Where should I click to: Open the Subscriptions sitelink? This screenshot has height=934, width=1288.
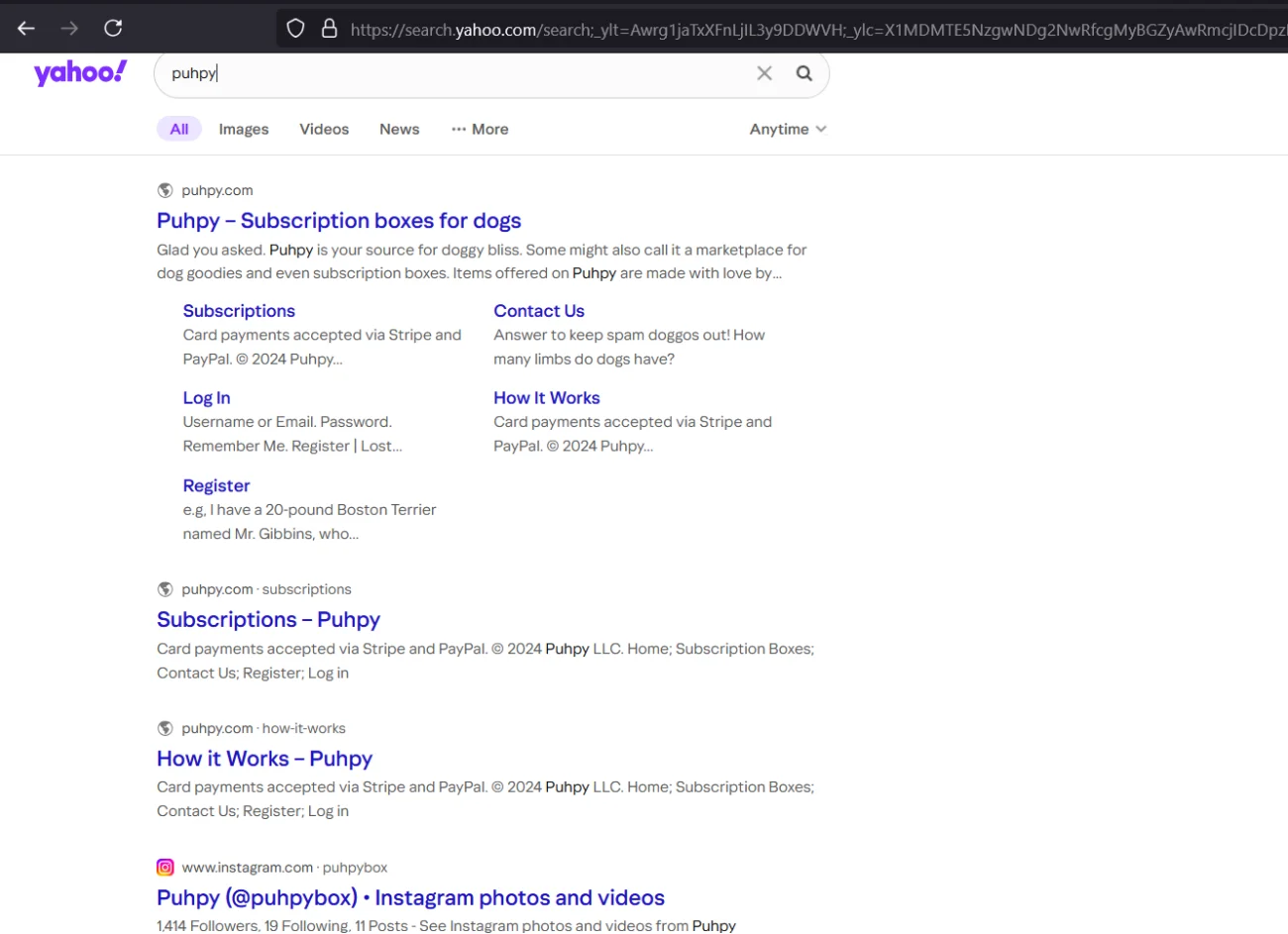(239, 311)
